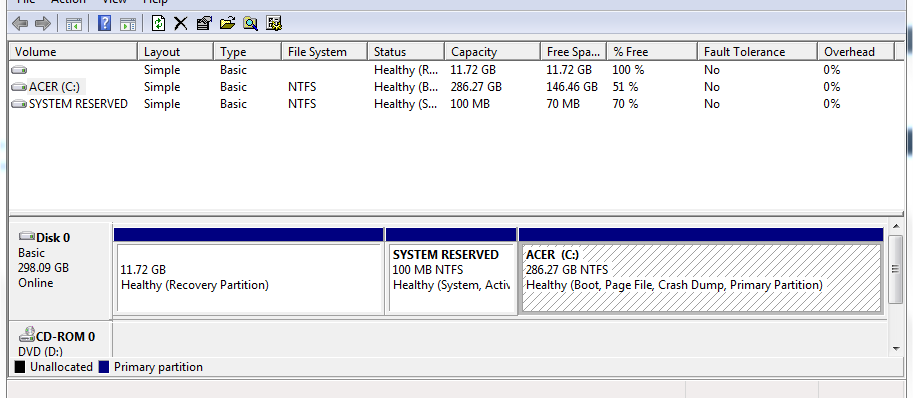Sort by the Status column header
Screen dimensions: 913x398
pos(406,52)
